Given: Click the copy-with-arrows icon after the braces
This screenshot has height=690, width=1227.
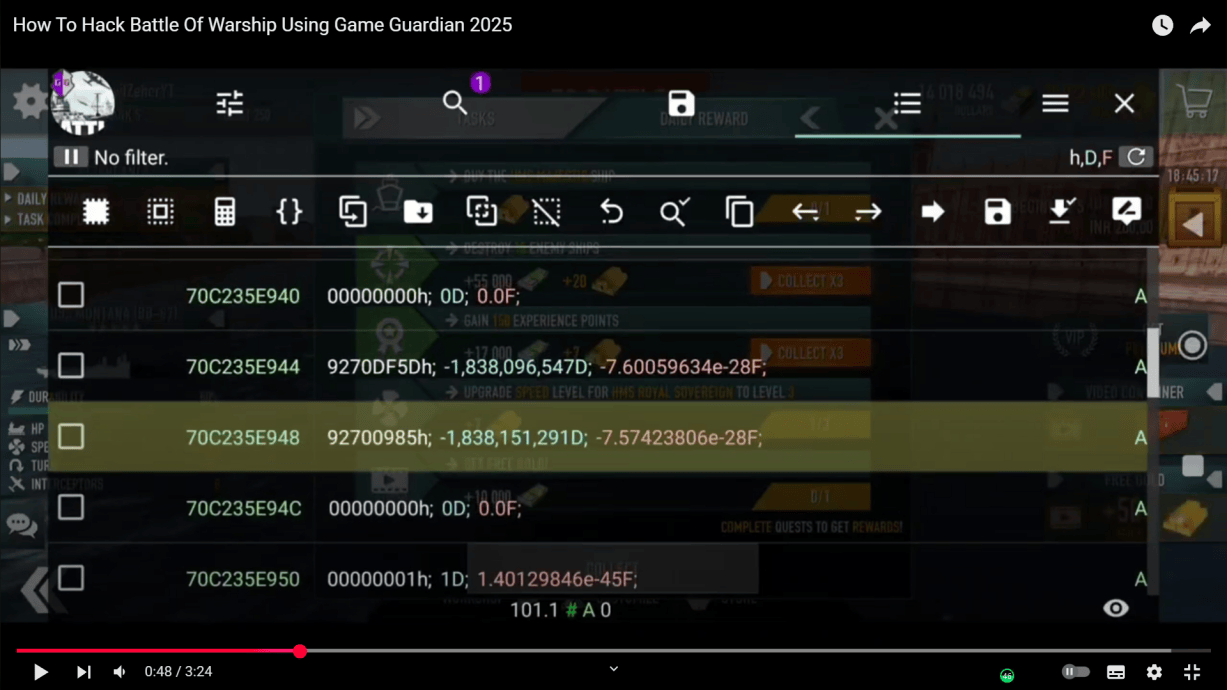Looking at the screenshot, I should [353, 211].
